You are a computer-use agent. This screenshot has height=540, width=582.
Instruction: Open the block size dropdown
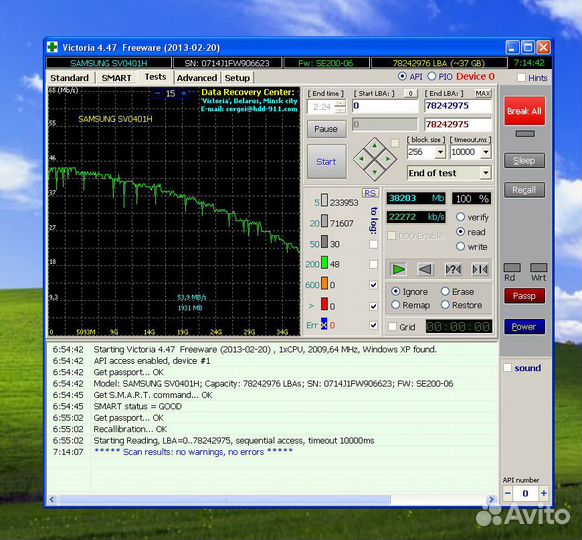(x=440, y=152)
